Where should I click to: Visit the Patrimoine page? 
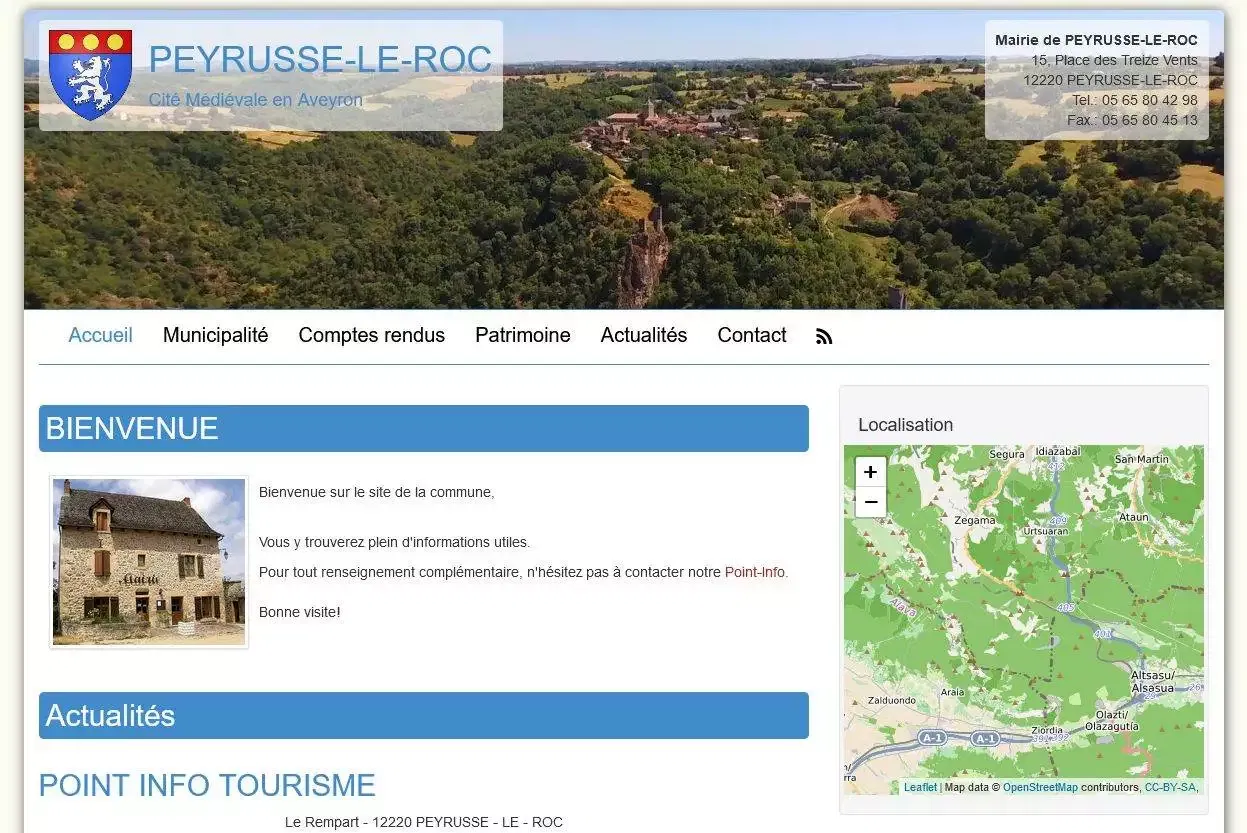522,335
